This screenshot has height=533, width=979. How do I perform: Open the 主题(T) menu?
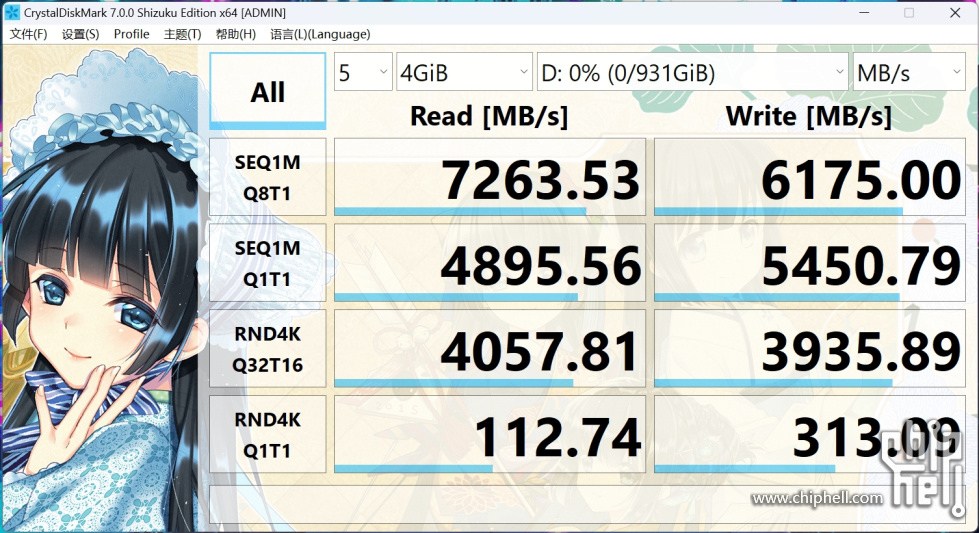pos(182,34)
